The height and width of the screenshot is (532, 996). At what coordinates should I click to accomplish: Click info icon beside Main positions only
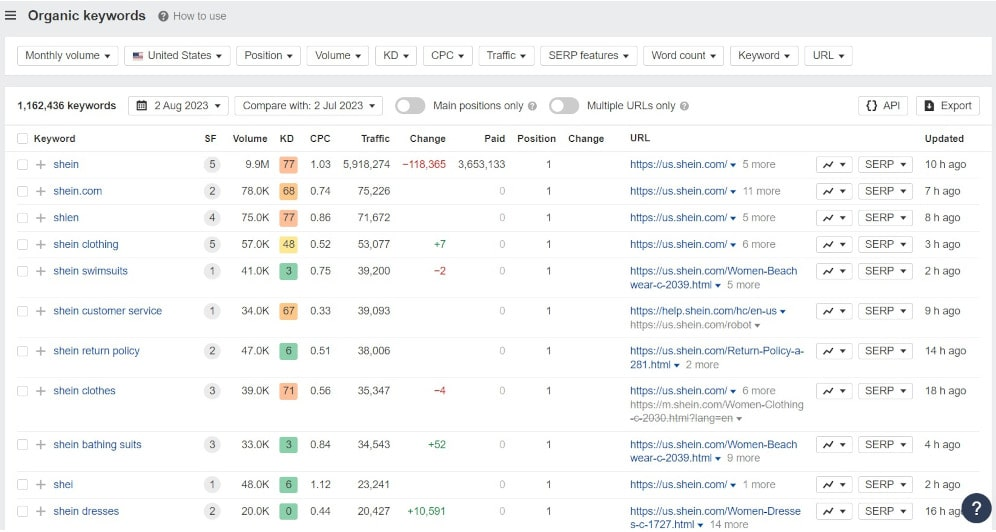tap(532, 106)
